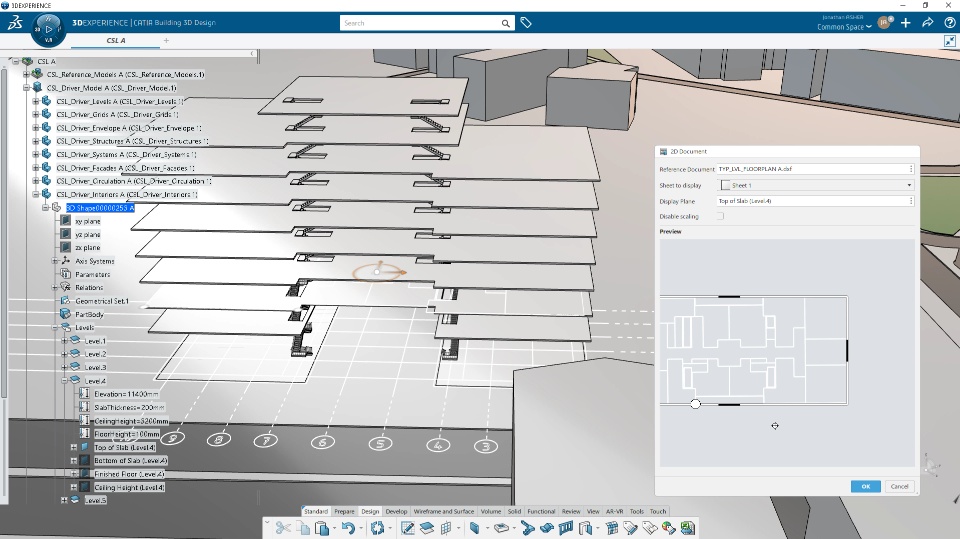Click the Copy icon in bottom toolbar
The image size is (960, 539).
[302, 528]
